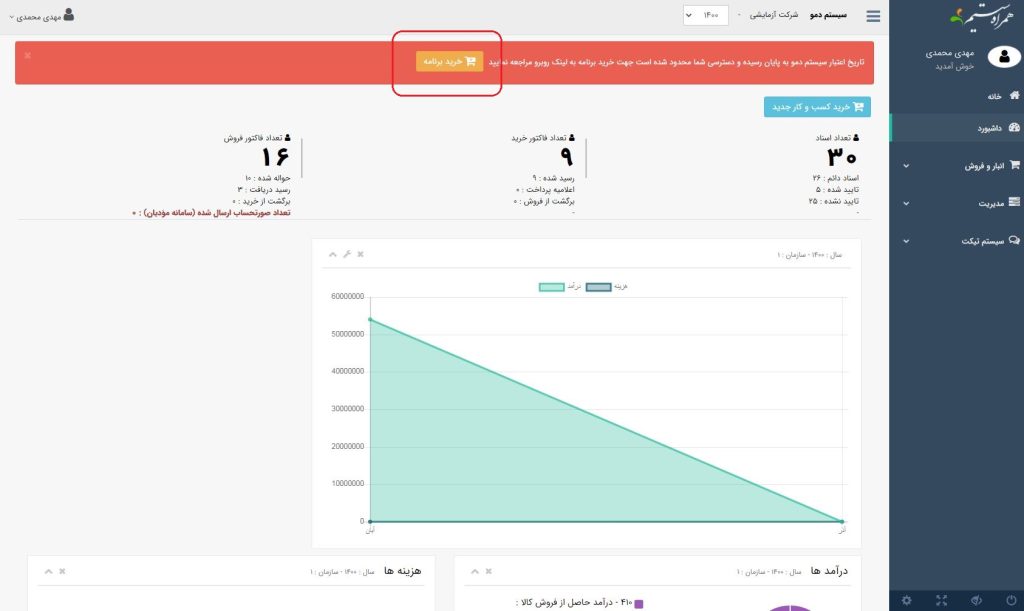Click the wrench icon on the chart panel
The image size is (1024, 611).
point(347,254)
